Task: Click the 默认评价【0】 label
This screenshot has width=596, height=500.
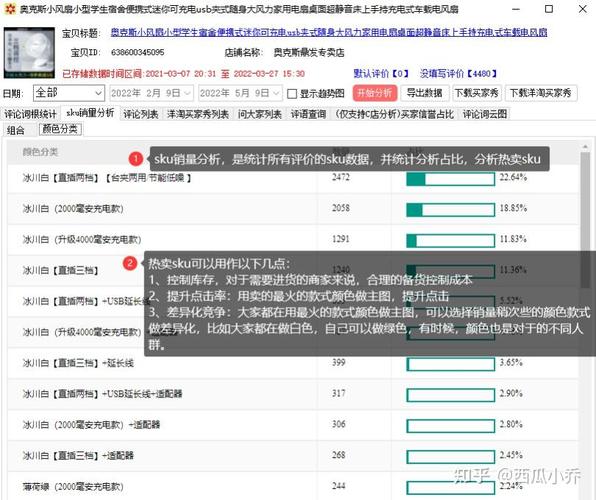Action: (x=381, y=73)
